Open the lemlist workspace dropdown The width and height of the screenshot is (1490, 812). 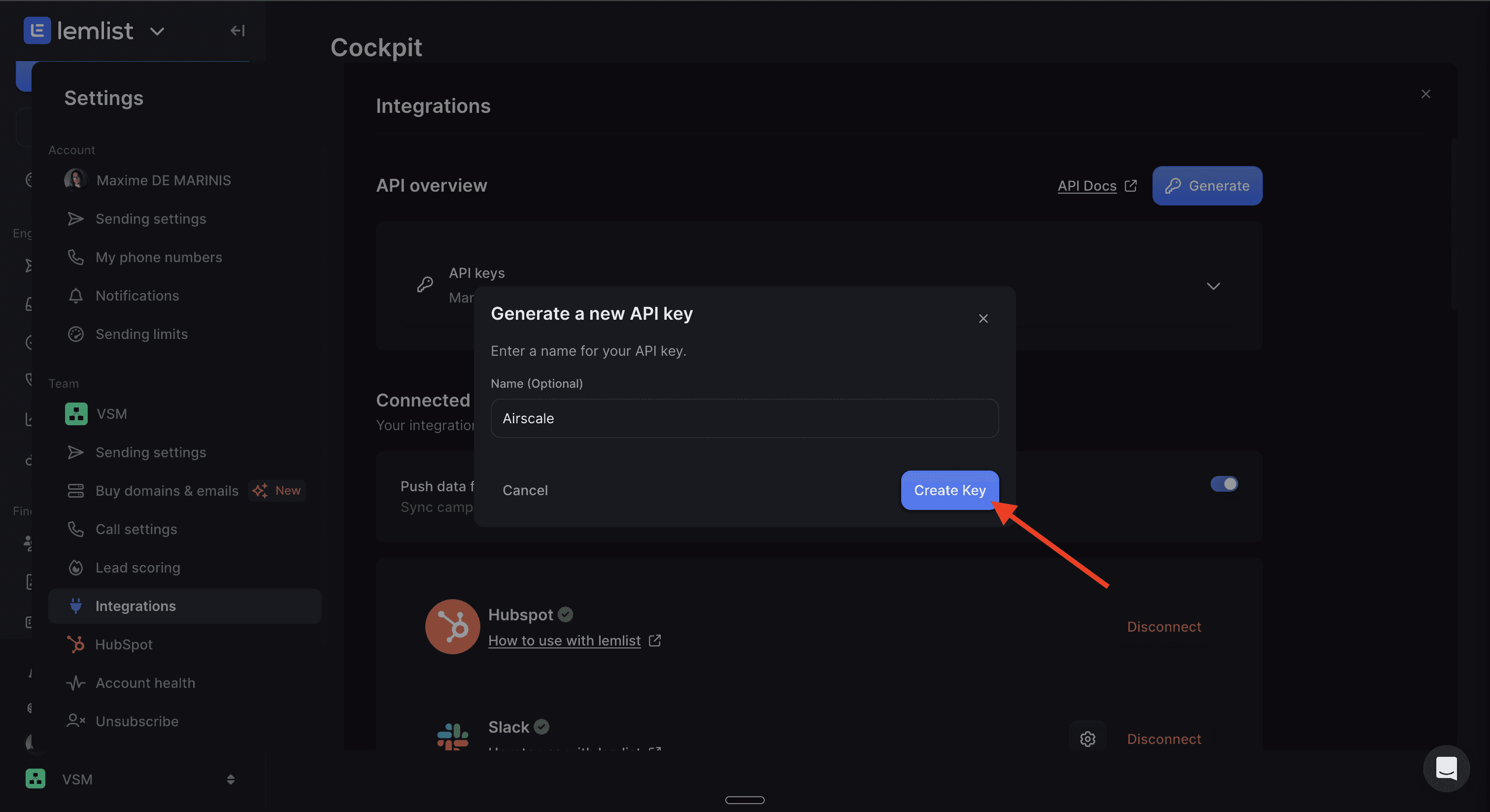point(157,31)
